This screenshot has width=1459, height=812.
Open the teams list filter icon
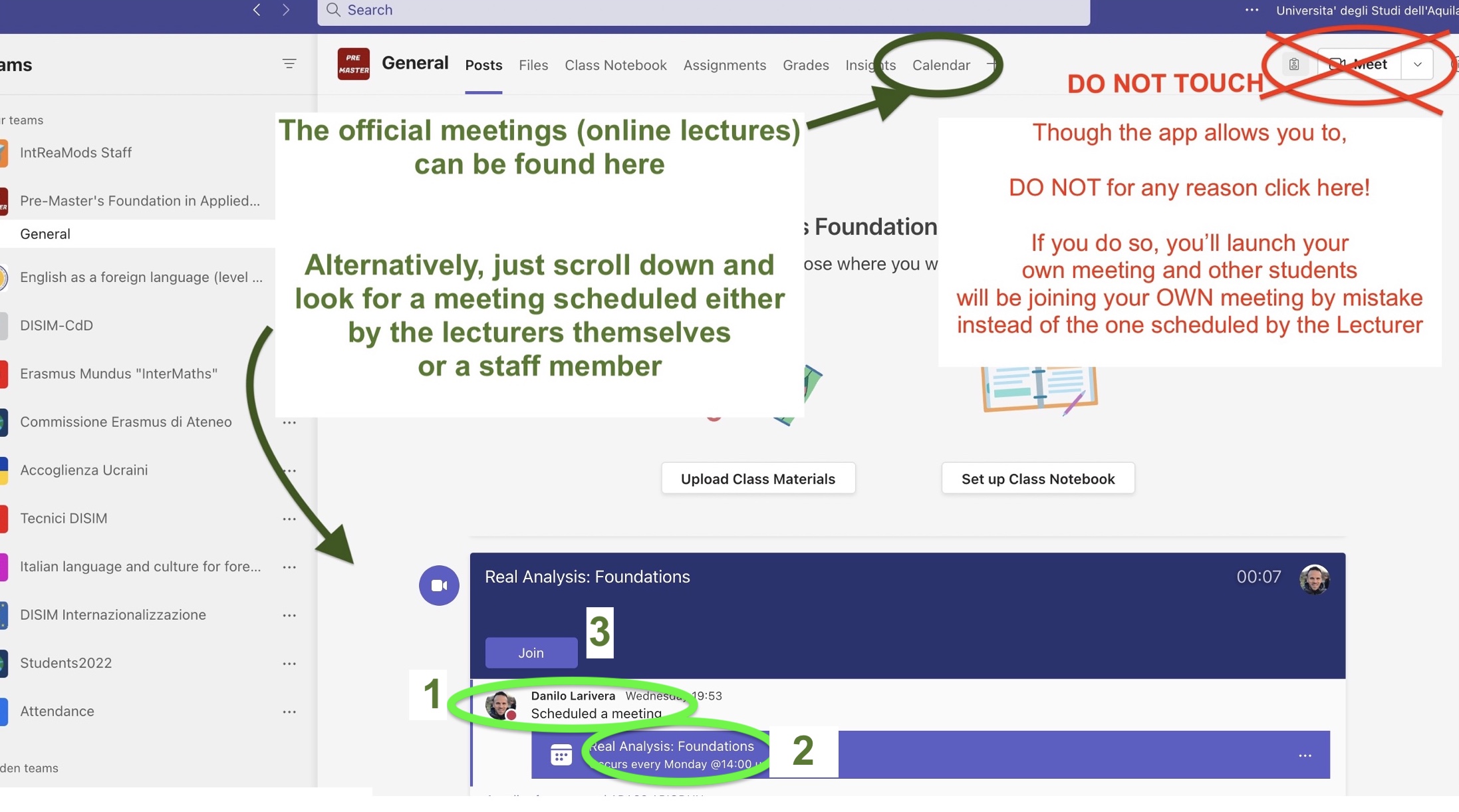point(289,64)
